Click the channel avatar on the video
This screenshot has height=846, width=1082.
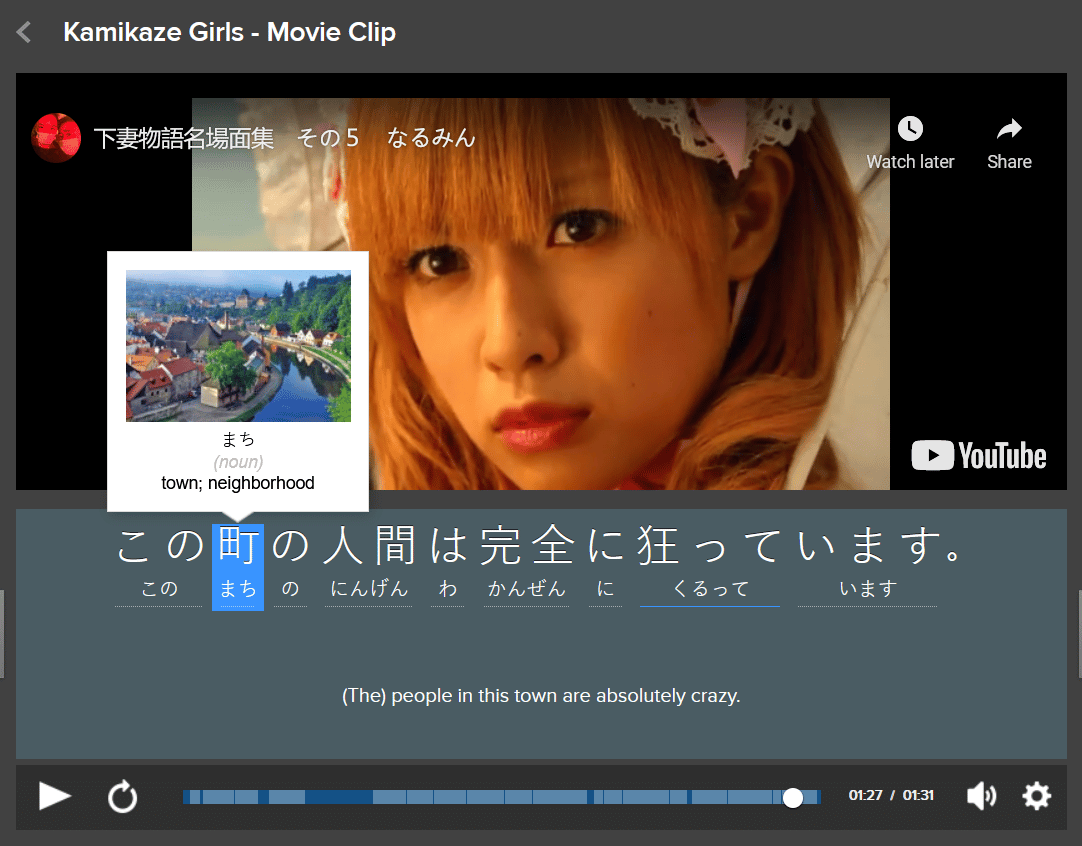(x=56, y=138)
